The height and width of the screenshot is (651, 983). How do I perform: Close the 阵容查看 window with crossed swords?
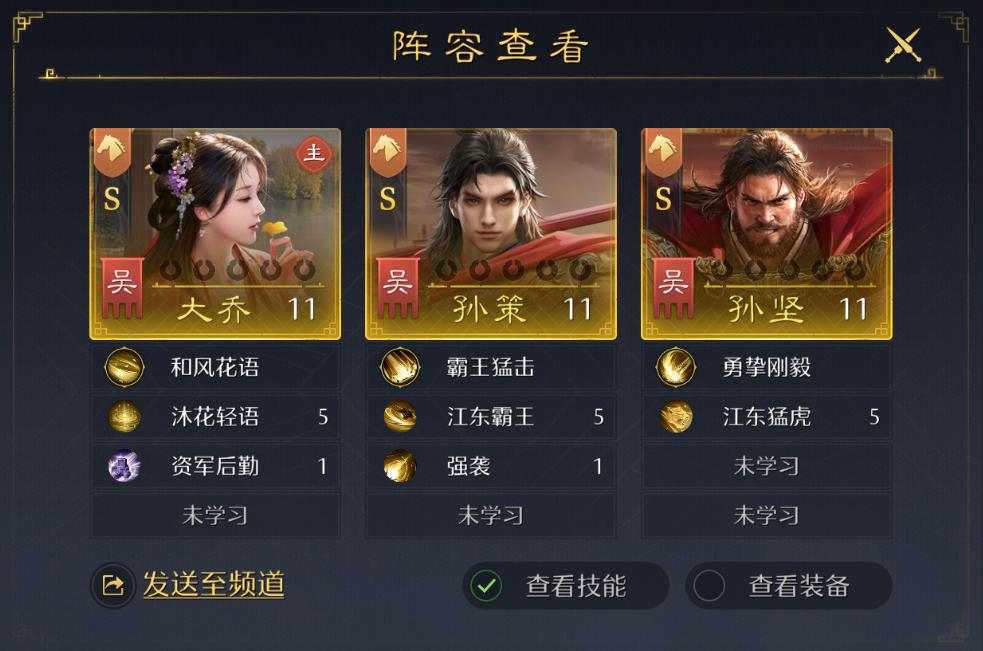(x=903, y=45)
